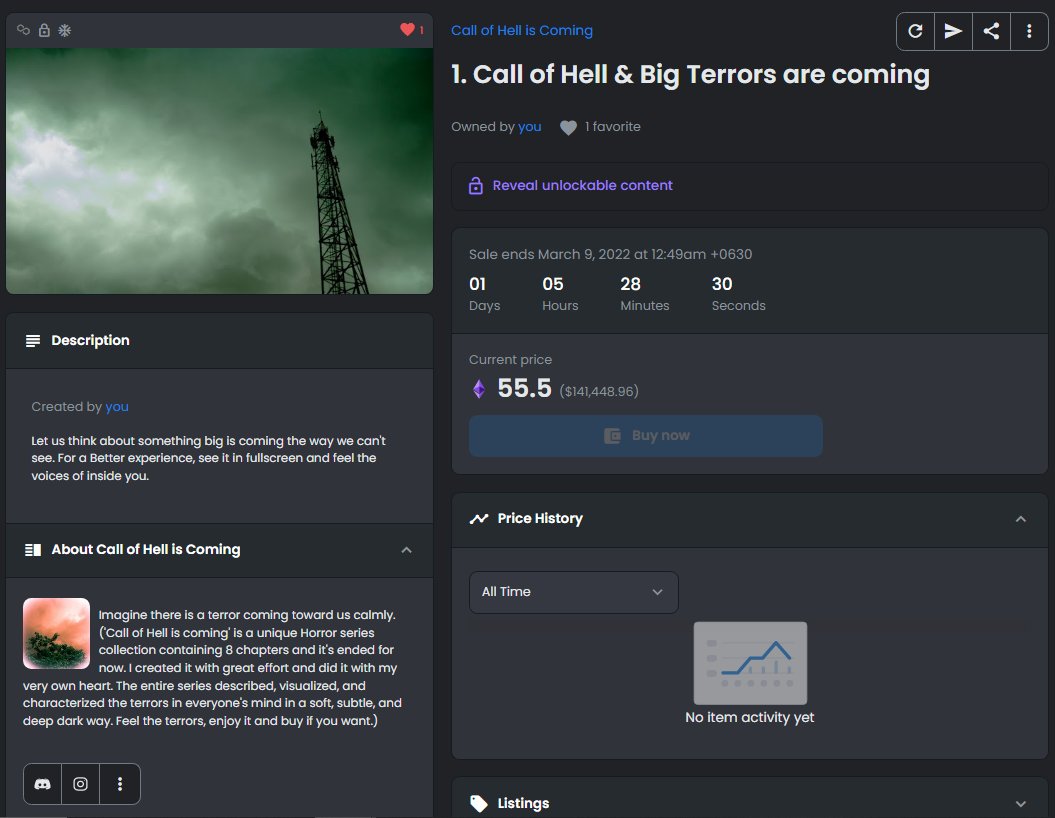Expand the Listings panel
1055x818 pixels.
point(1021,804)
